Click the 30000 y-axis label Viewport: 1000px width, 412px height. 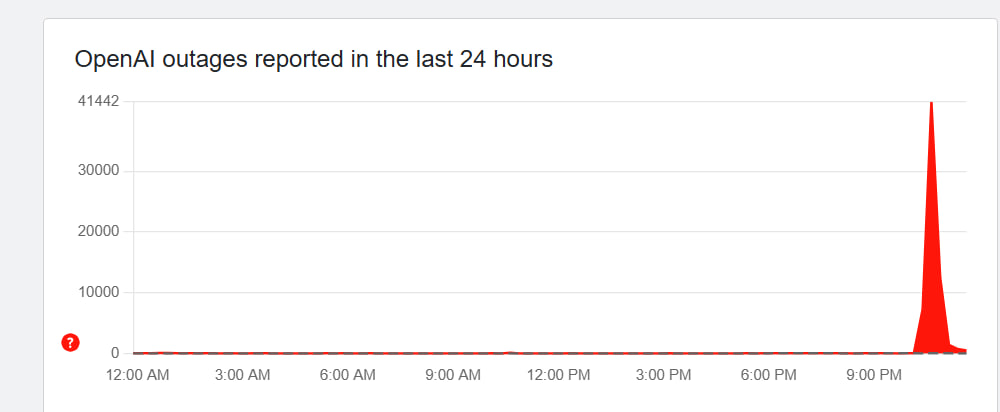coord(99,170)
